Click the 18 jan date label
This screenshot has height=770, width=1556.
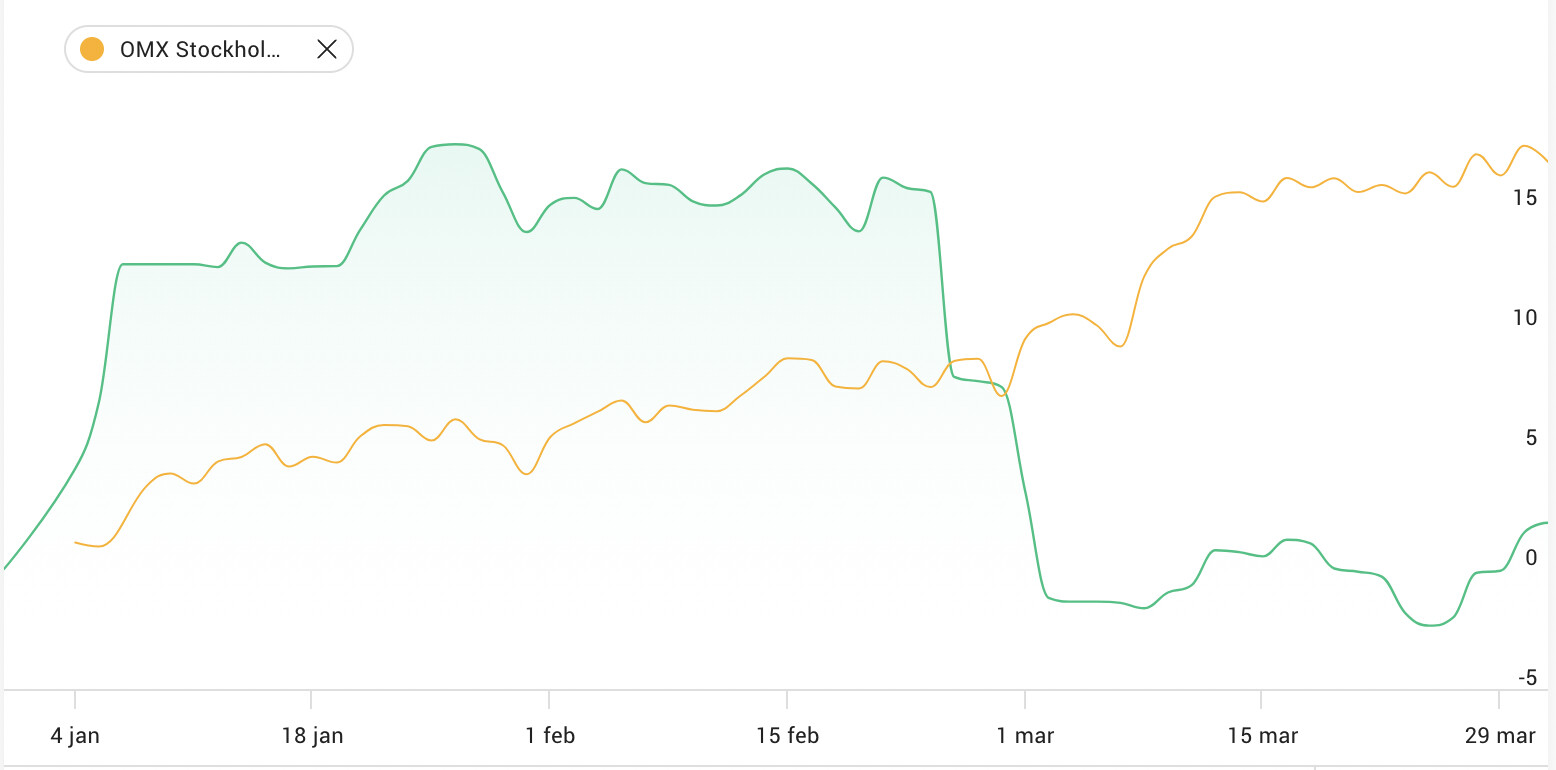[312, 737]
